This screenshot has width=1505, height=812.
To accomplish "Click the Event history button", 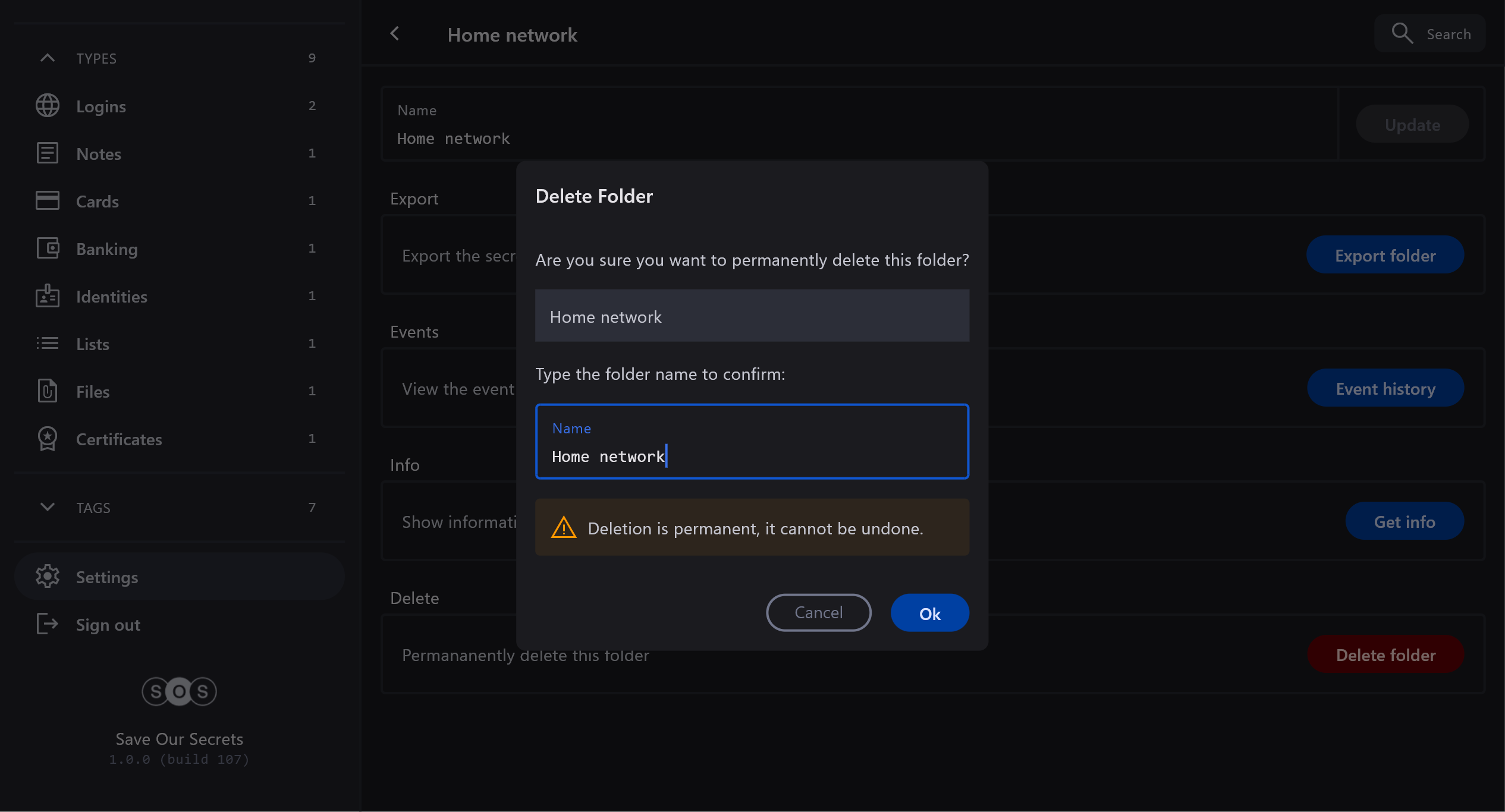I will pyautogui.click(x=1385, y=388).
